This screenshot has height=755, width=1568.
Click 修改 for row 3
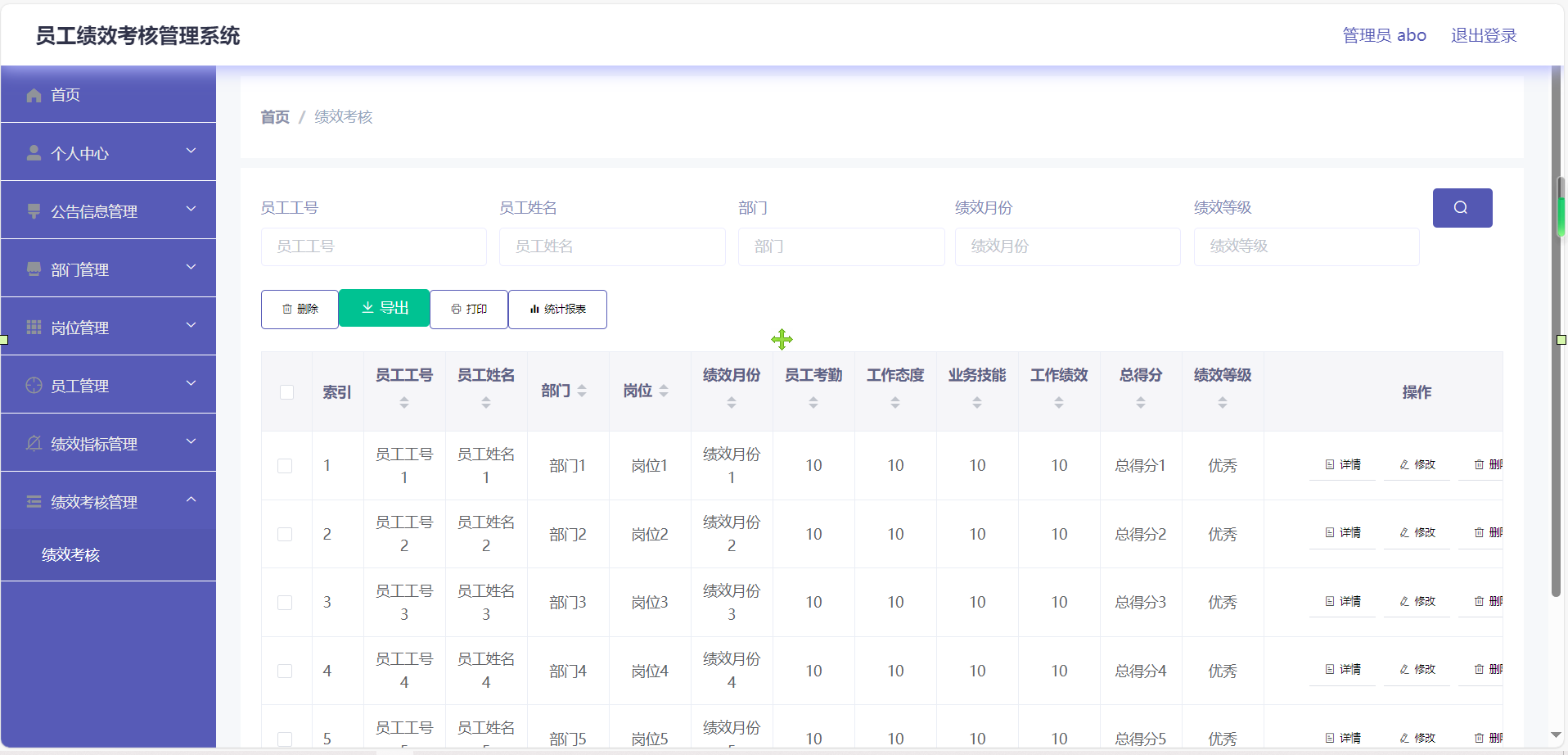pyautogui.click(x=1417, y=602)
